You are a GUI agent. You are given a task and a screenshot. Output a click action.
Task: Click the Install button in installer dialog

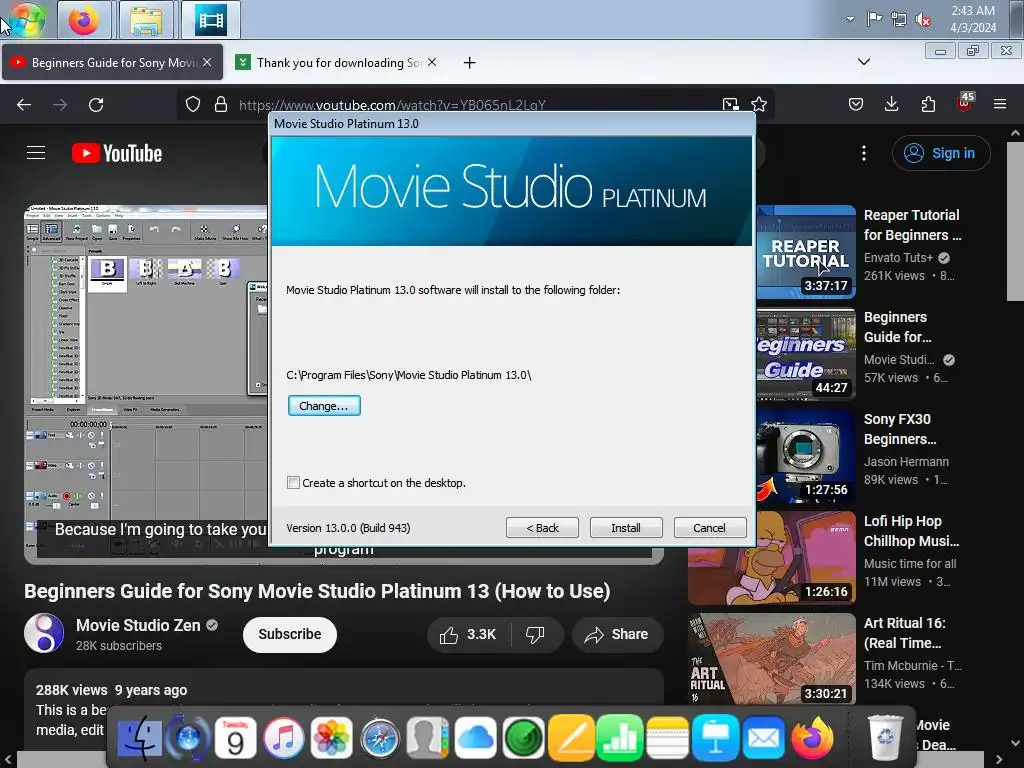(626, 528)
